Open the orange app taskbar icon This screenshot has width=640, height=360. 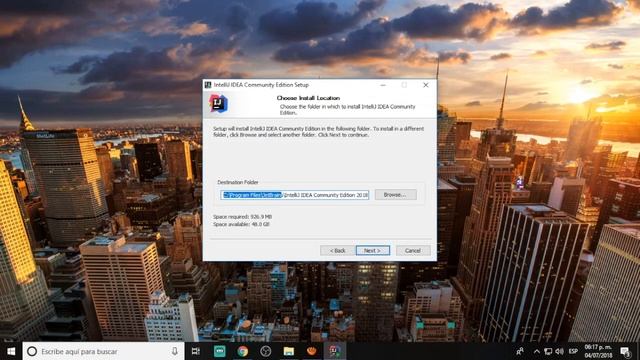coord(311,351)
